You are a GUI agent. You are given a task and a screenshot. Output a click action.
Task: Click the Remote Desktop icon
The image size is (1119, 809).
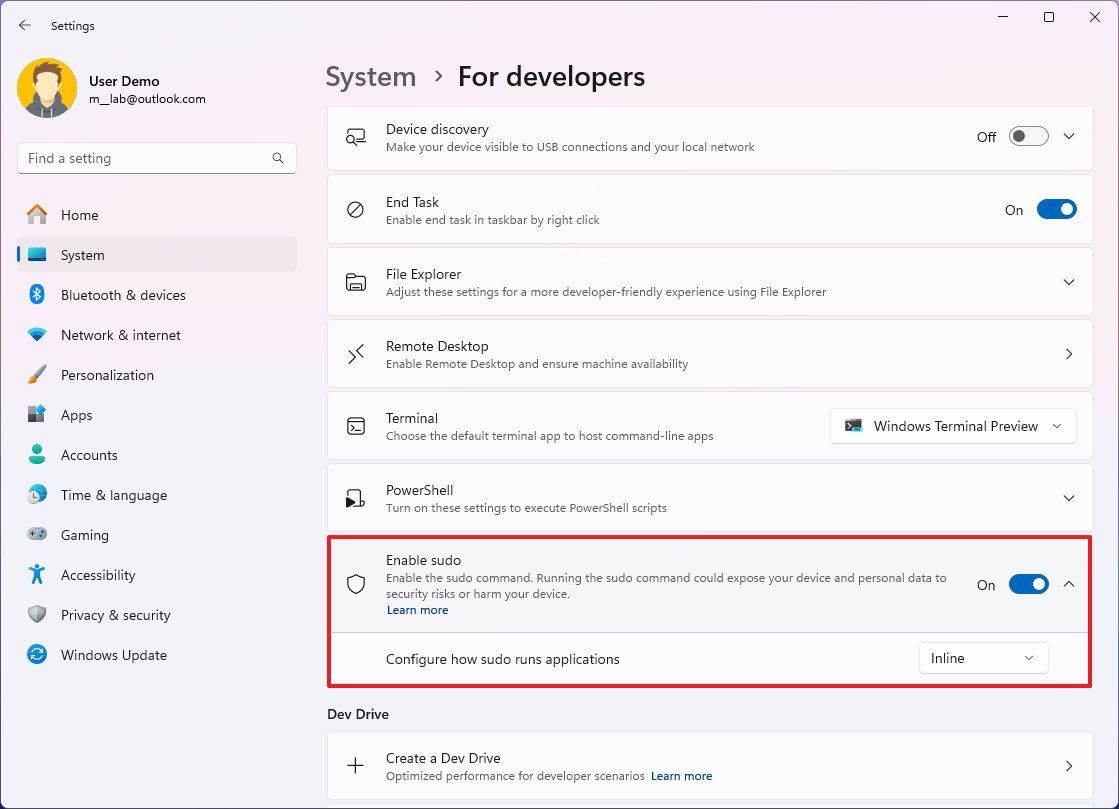356,353
